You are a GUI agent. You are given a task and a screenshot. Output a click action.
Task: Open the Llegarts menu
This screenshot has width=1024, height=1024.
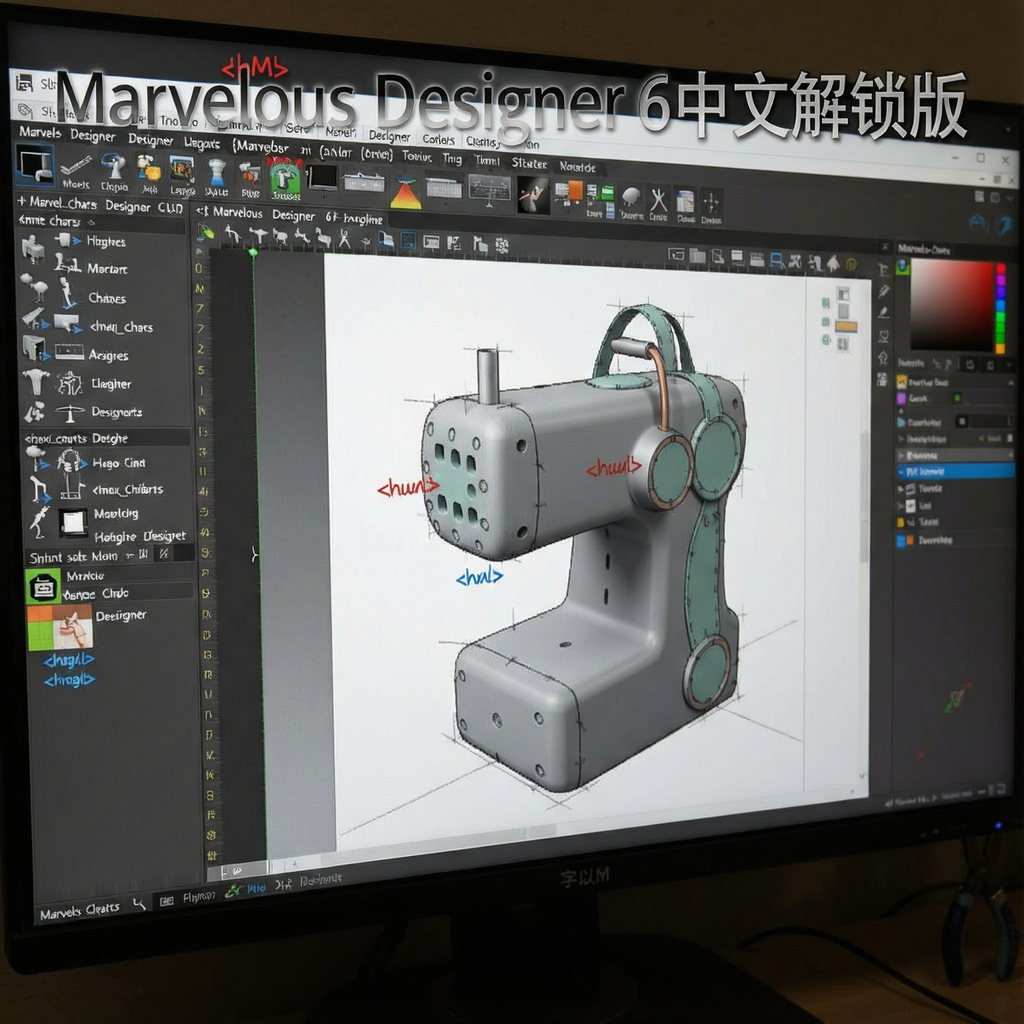point(202,142)
